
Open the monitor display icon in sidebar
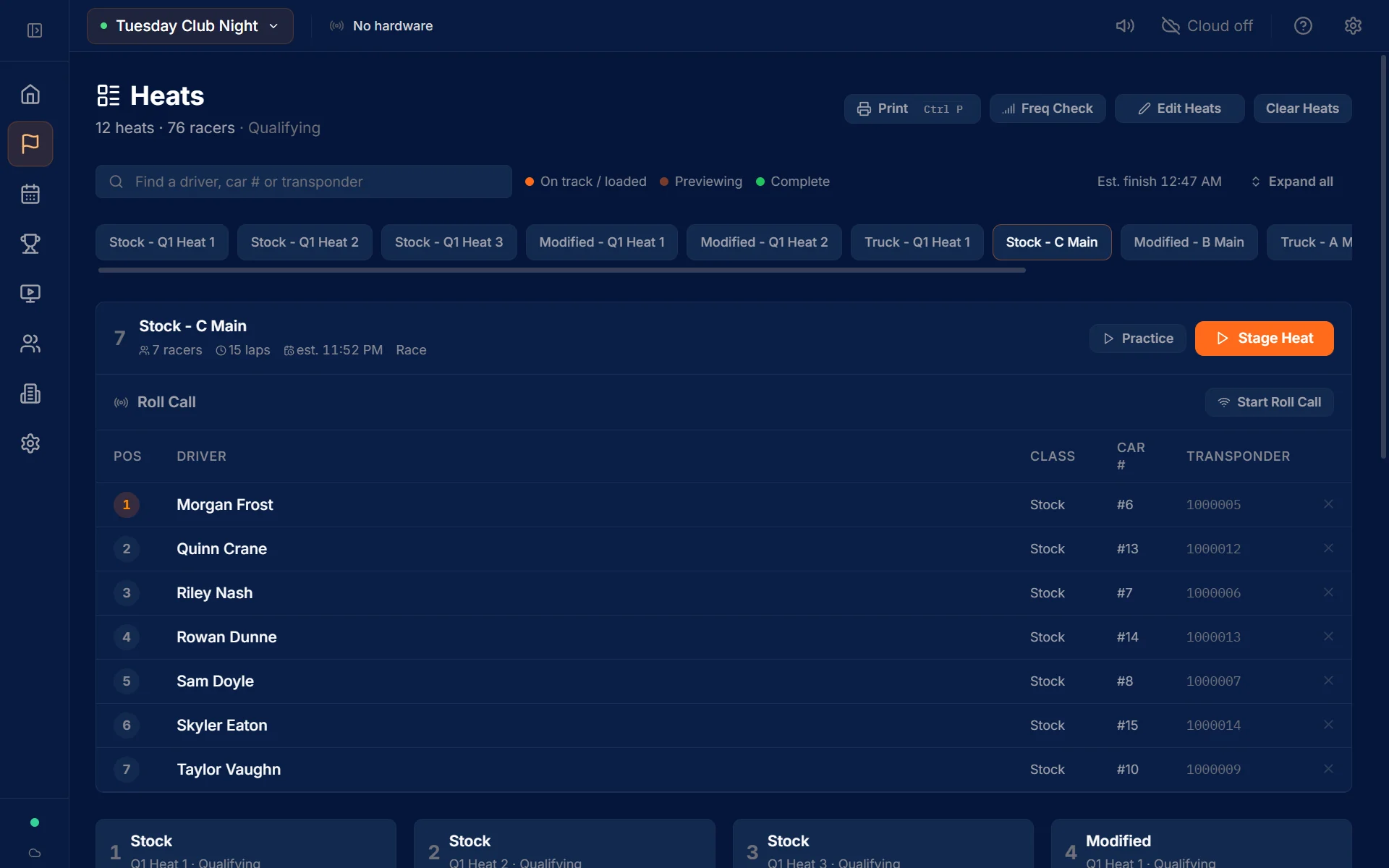tap(30, 294)
